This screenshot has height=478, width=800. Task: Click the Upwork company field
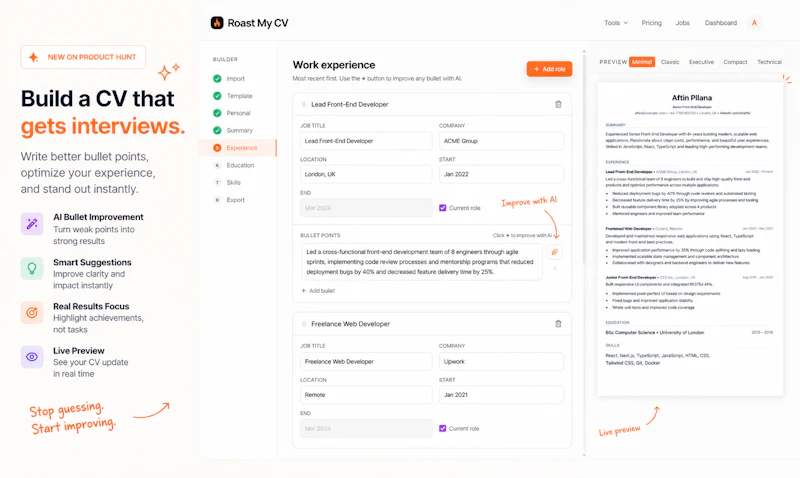point(502,361)
